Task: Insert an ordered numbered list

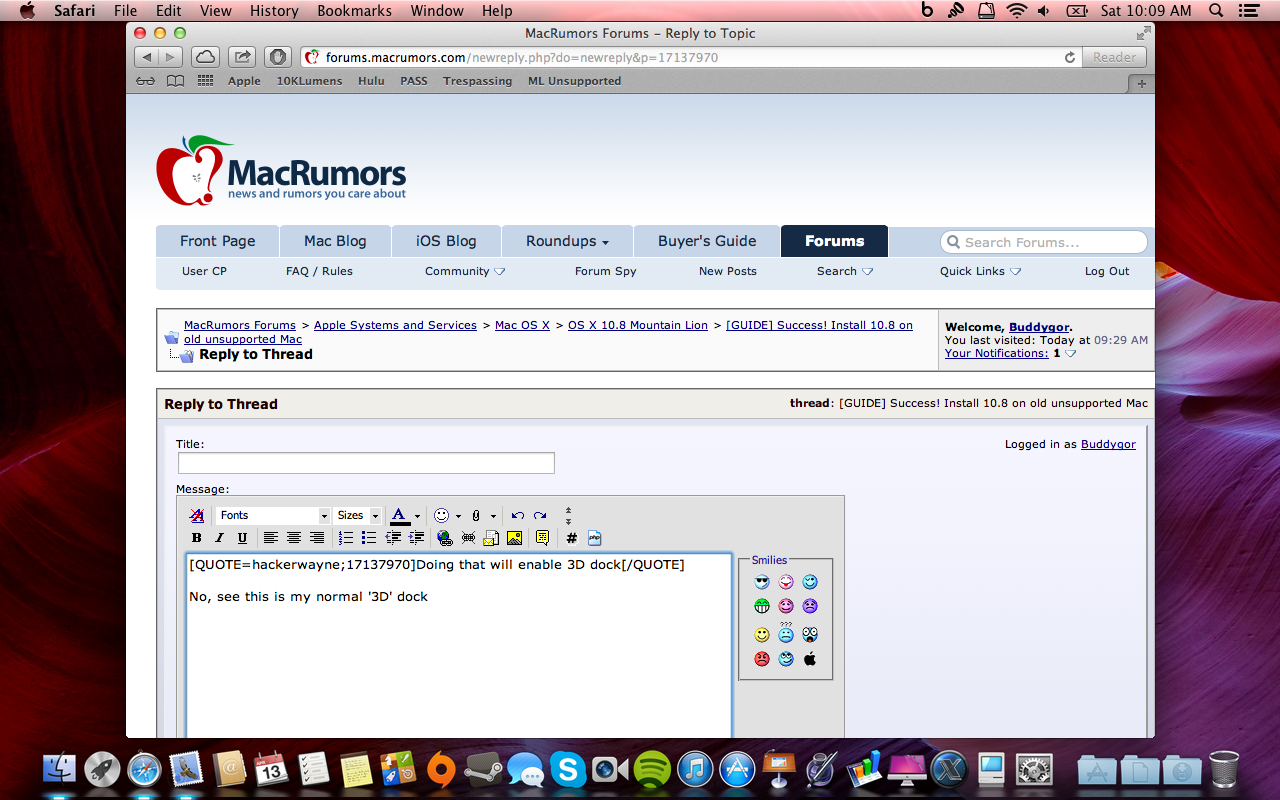Action: coord(346,538)
